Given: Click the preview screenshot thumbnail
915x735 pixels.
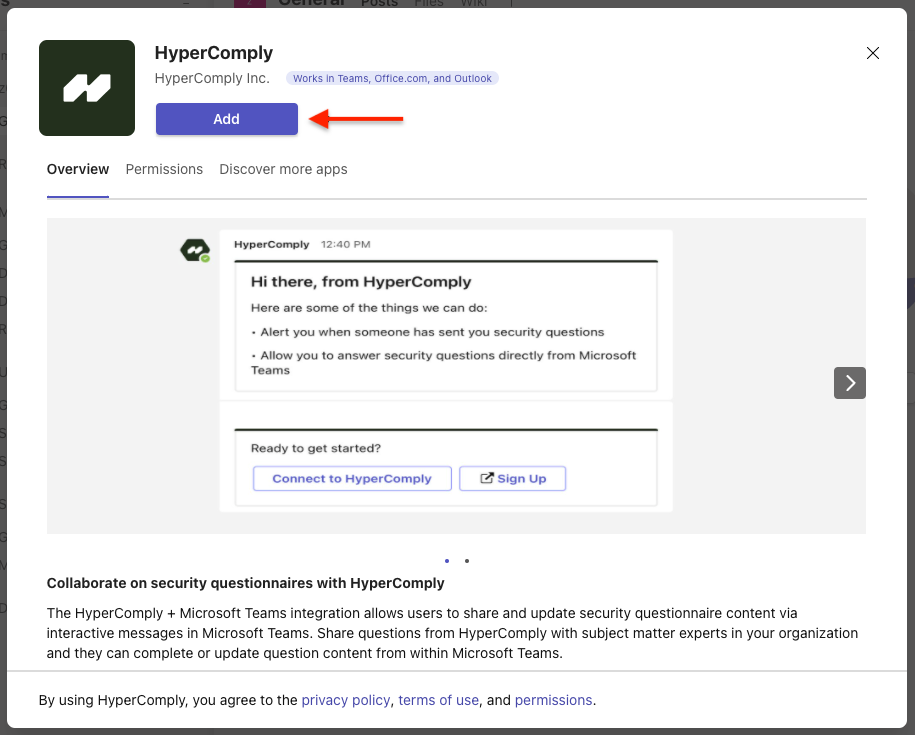Looking at the screenshot, I should [456, 376].
